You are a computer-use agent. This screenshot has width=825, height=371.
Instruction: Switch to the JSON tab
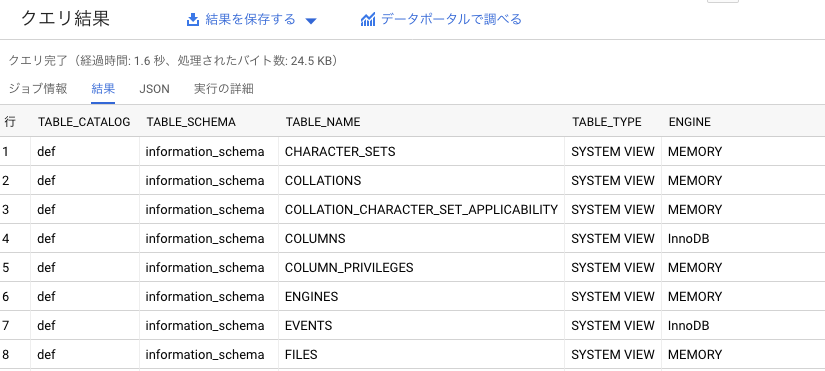(154, 89)
